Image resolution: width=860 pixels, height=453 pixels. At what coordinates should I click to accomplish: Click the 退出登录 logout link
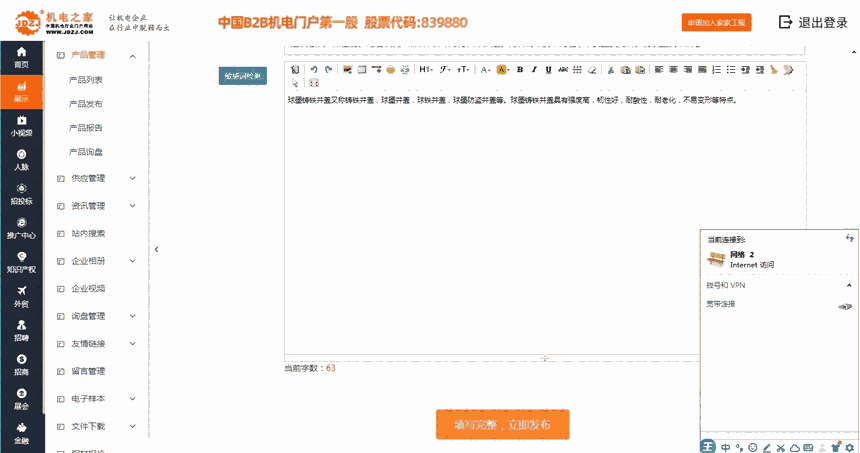click(812, 23)
